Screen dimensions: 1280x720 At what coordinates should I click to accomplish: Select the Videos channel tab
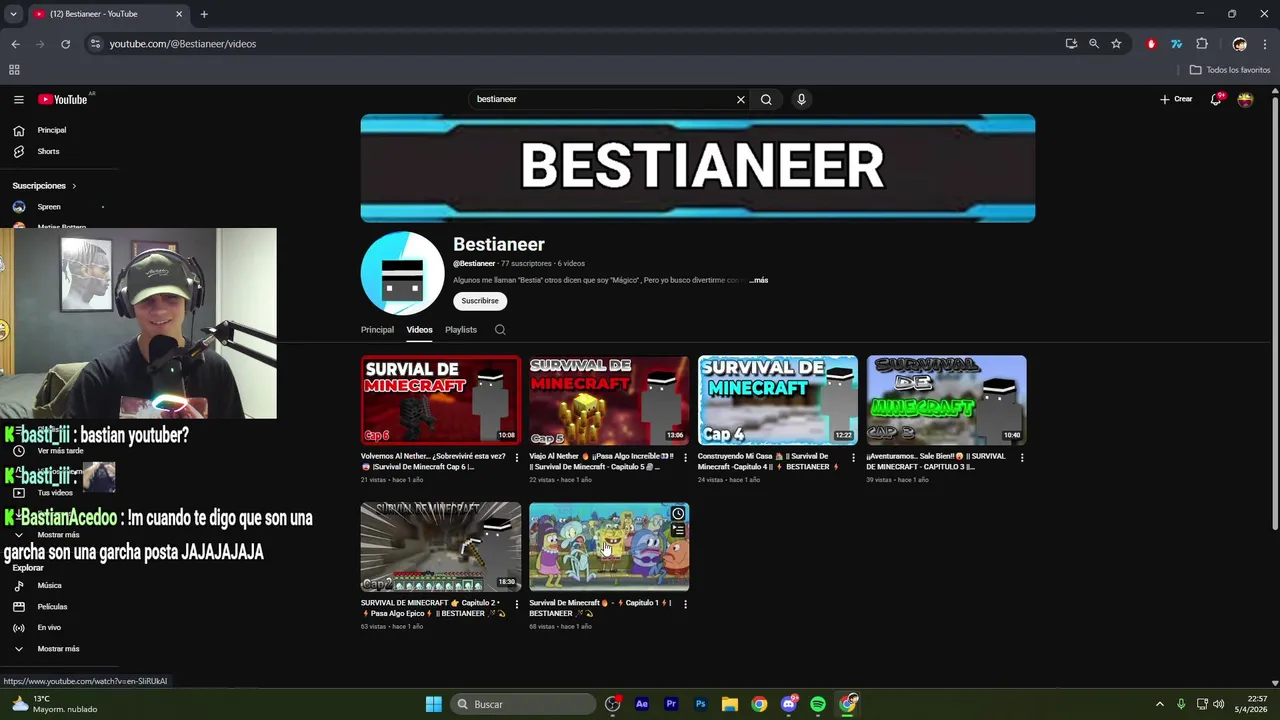[x=419, y=330]
